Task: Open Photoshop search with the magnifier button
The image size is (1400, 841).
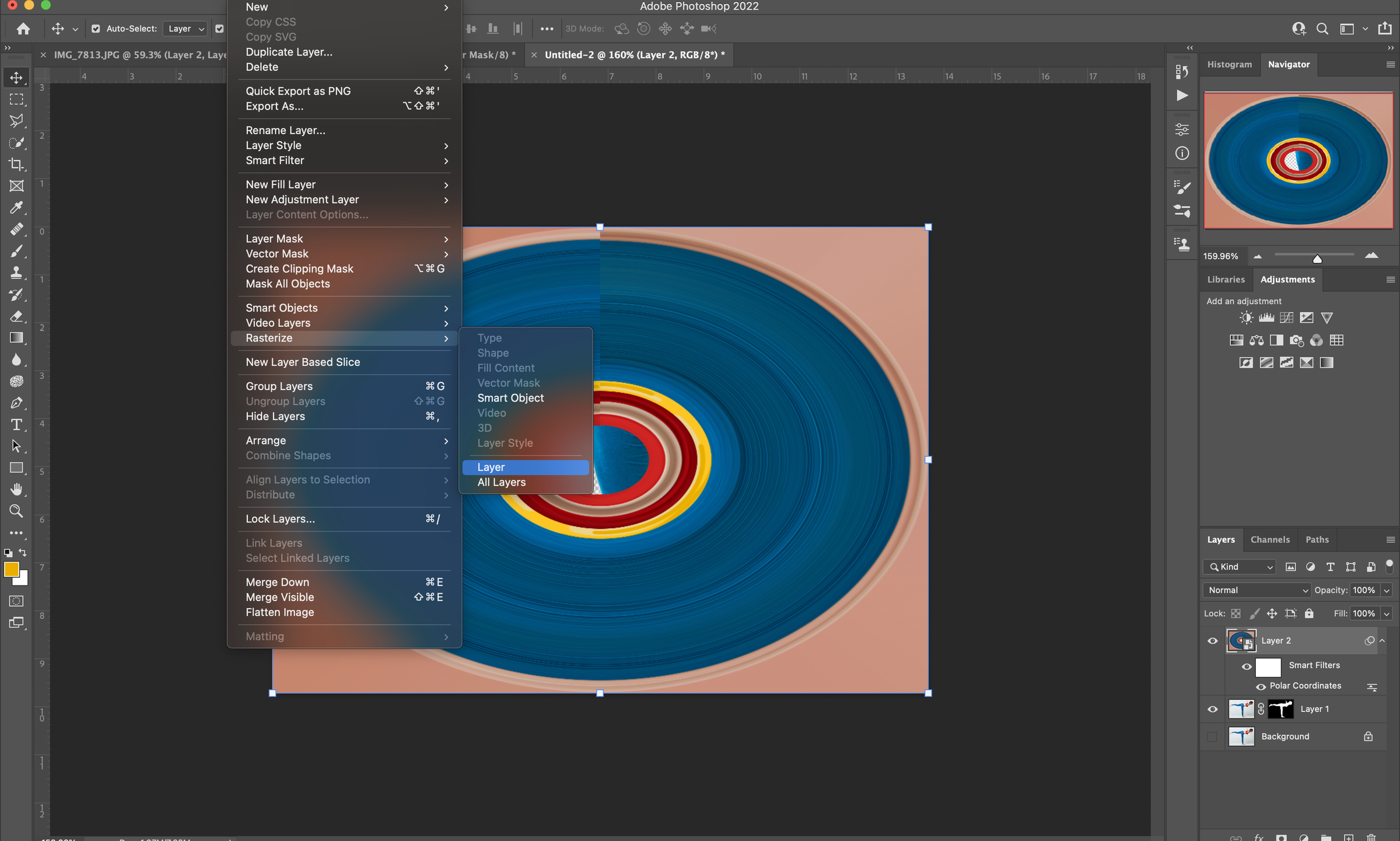Action: (1322, 28)
